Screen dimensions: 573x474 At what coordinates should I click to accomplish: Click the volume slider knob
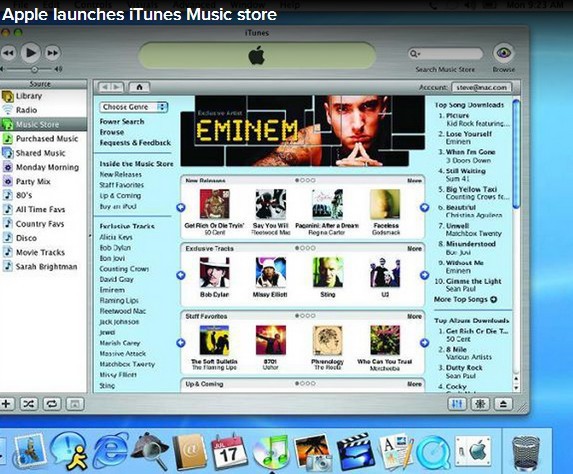34,69
